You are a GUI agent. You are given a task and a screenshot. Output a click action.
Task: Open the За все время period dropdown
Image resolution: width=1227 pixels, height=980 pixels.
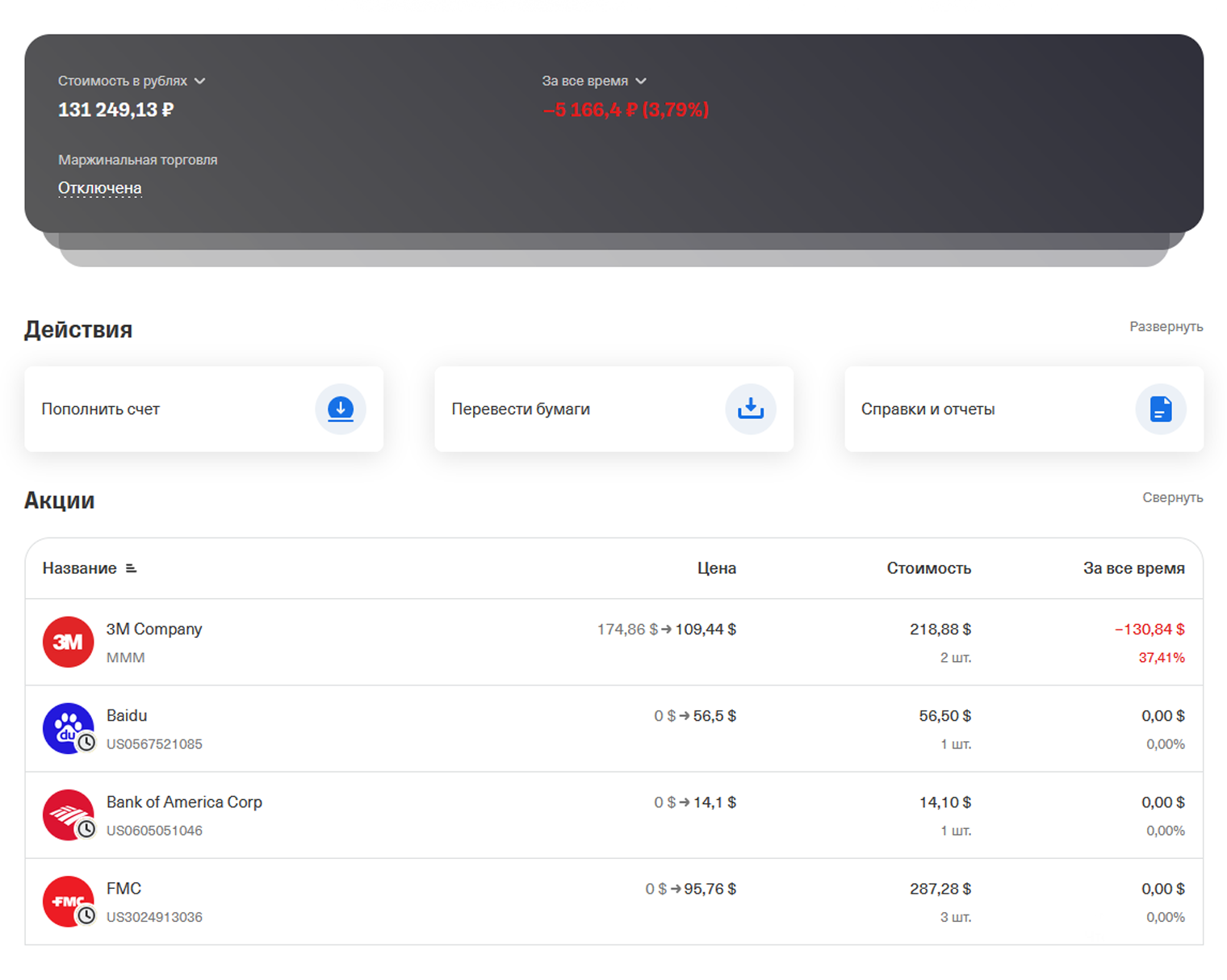(594, 81)
